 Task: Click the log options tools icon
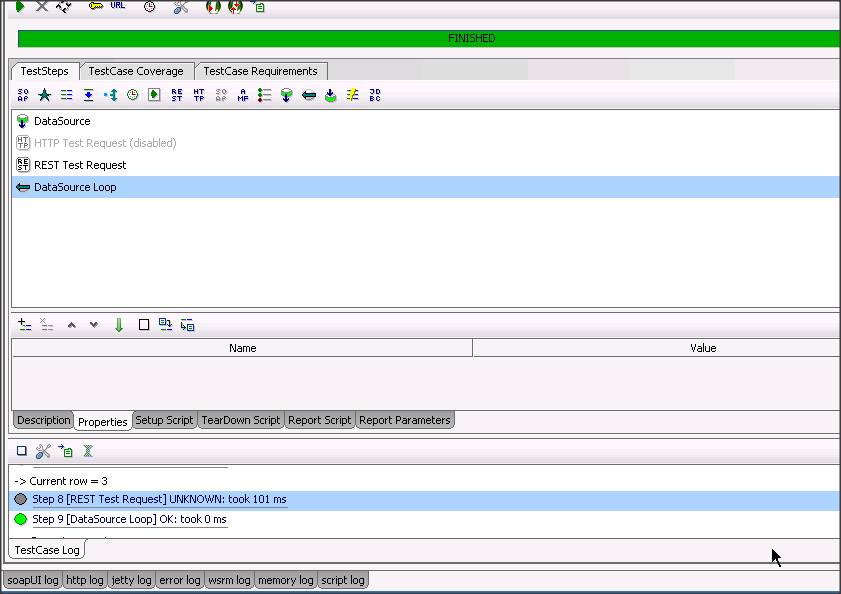click(43, 451)
